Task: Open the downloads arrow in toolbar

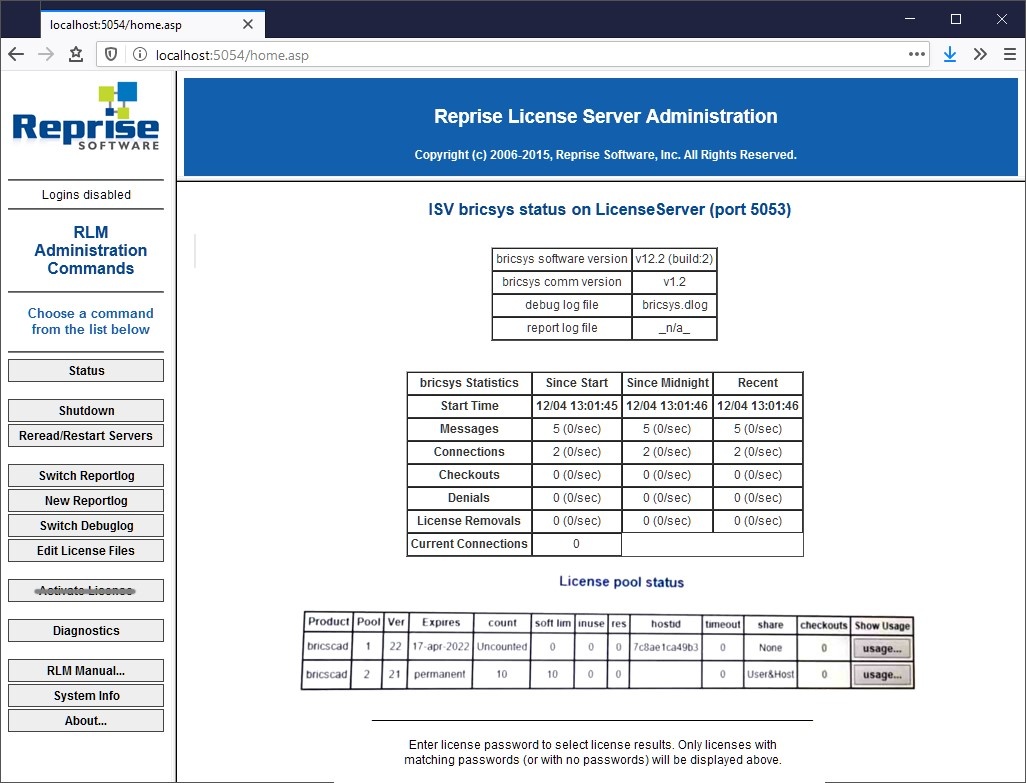Action: pos(949,54)
